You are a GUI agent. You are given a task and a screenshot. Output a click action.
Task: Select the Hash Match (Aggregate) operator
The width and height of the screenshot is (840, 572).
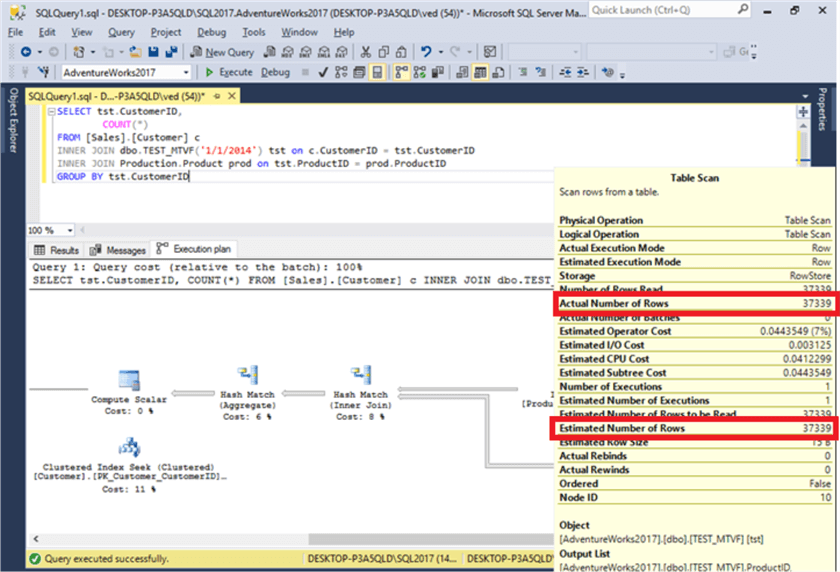coord(248,393)
